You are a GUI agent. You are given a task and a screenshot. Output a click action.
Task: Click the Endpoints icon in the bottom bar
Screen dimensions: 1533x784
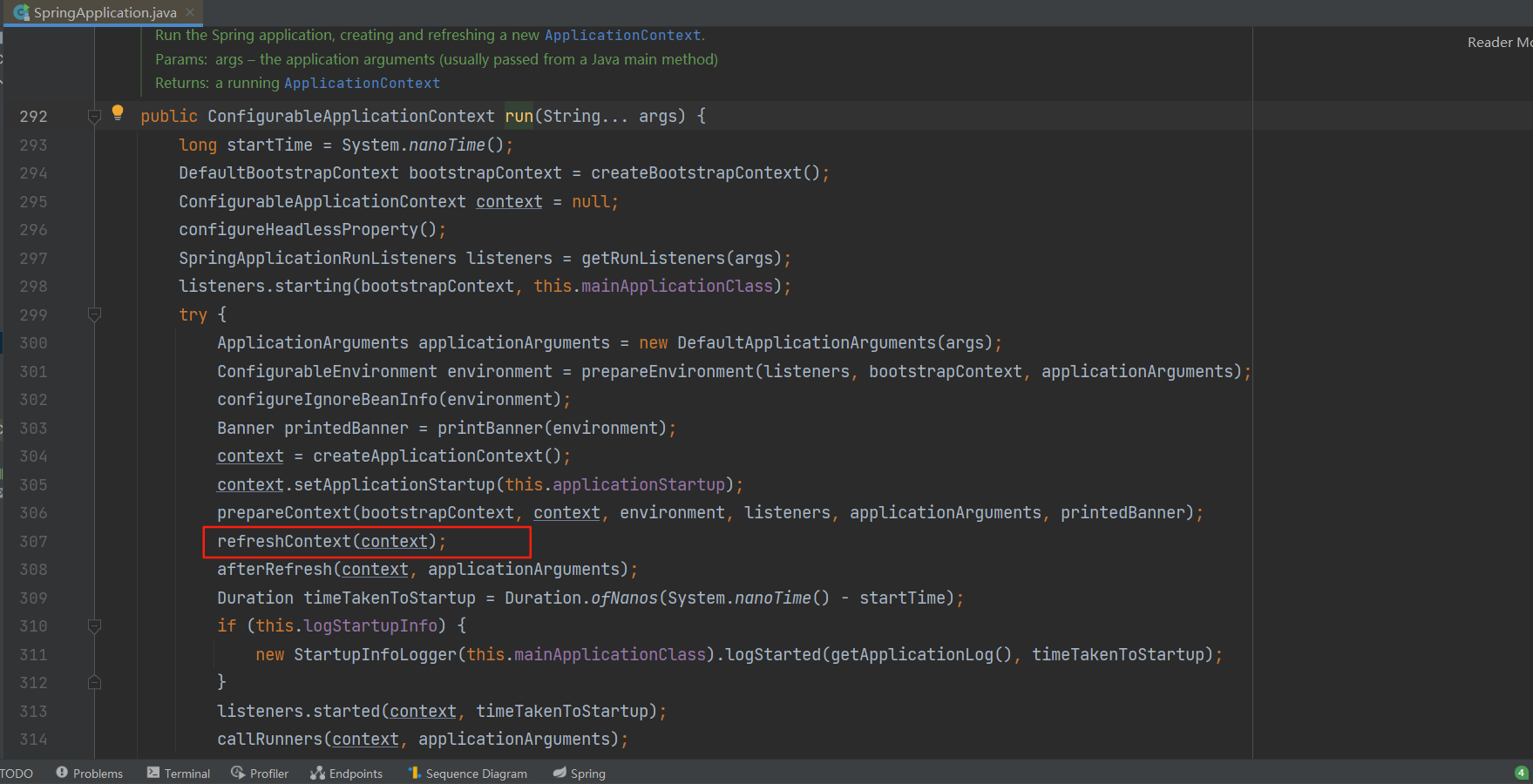pos(317,773)
